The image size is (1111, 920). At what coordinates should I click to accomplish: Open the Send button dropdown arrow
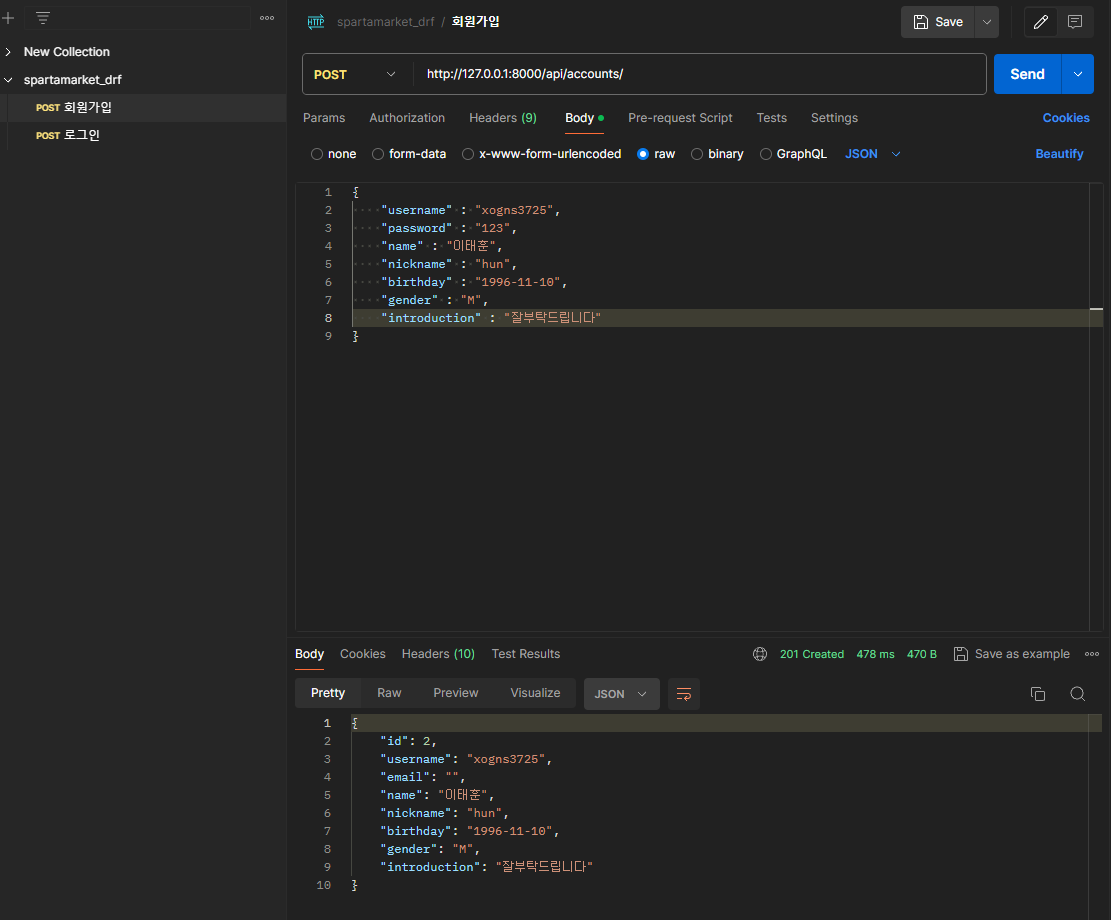point(1078,74)
